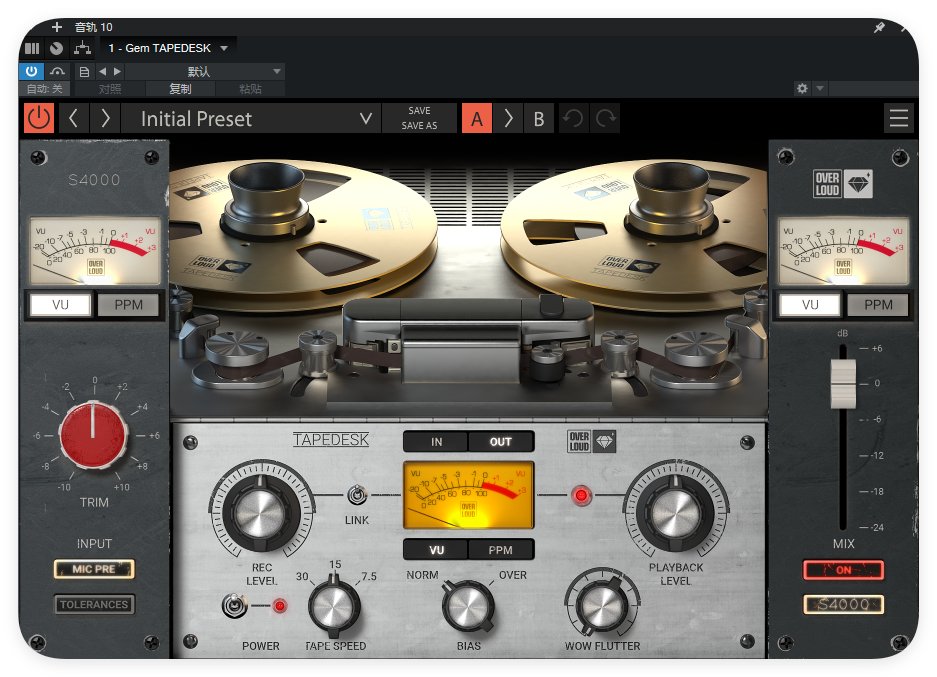
Task: Copy A settings to B using the arrow
Action: [x=509, y=118]
